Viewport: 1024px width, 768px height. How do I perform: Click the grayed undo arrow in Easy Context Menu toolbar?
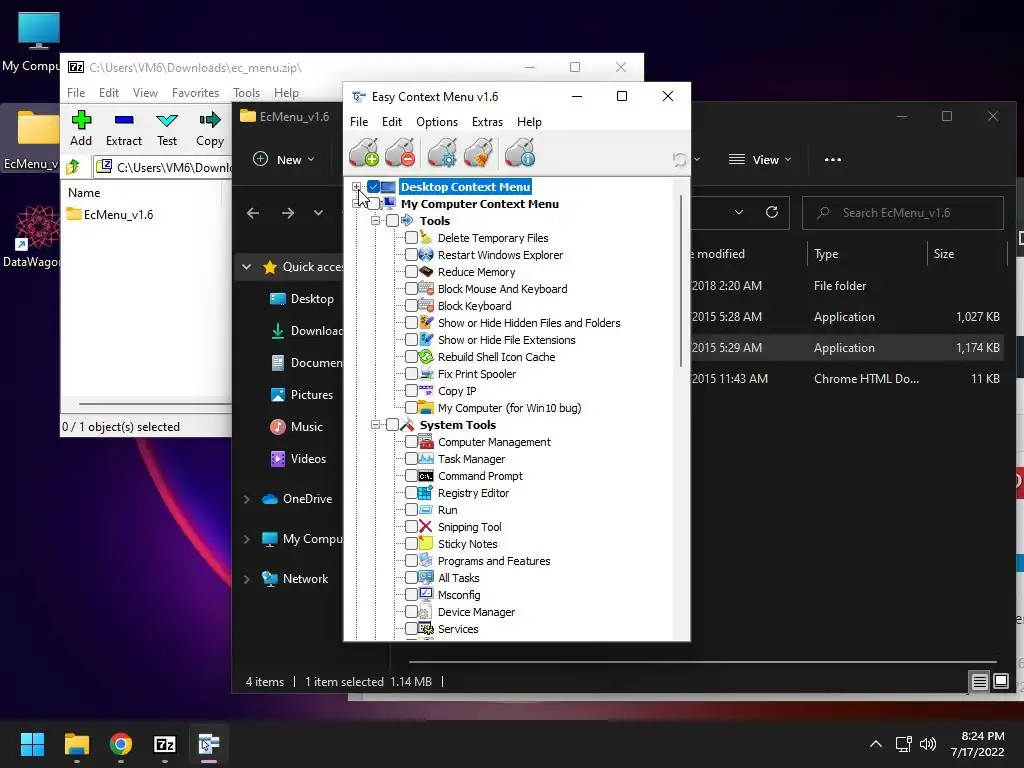[680, 159]
